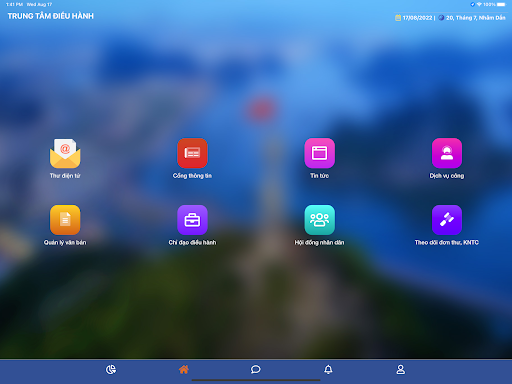
Task: Click the calendar icon next to 17/08/2022
Action: click(x=398, y=18)
